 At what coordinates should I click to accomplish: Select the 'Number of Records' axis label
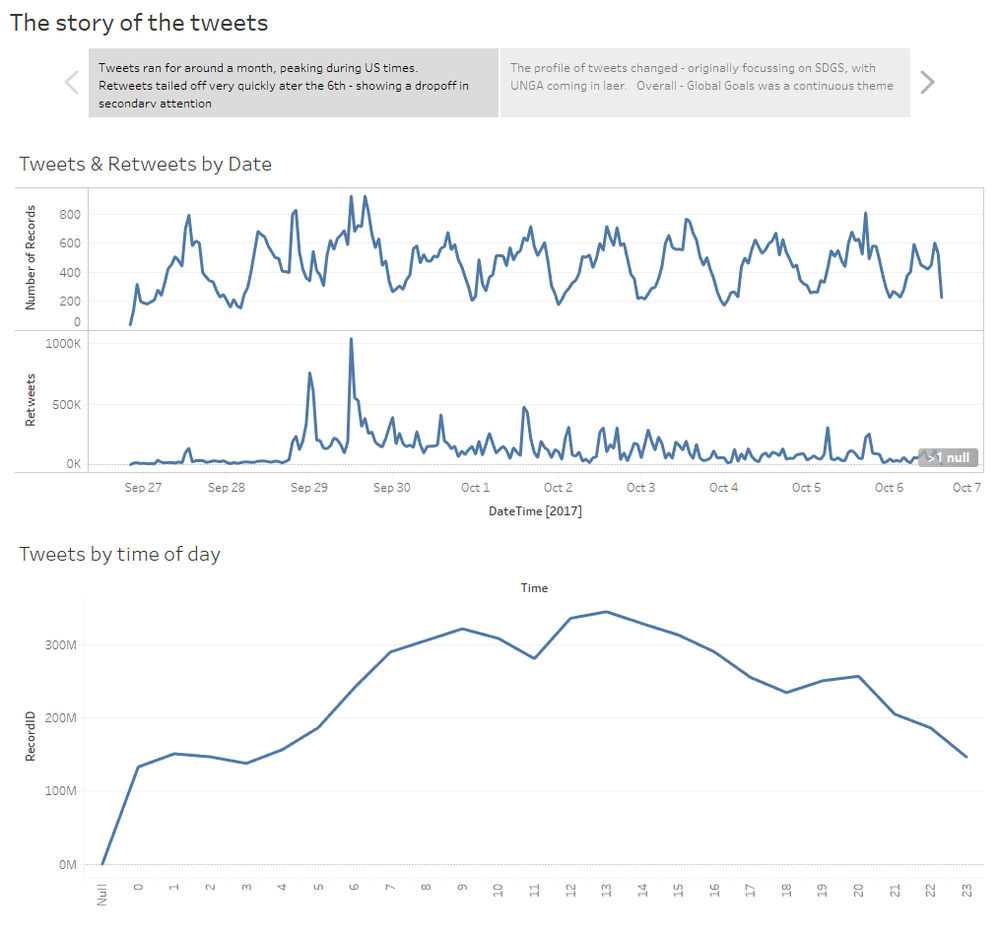point(30,258)
